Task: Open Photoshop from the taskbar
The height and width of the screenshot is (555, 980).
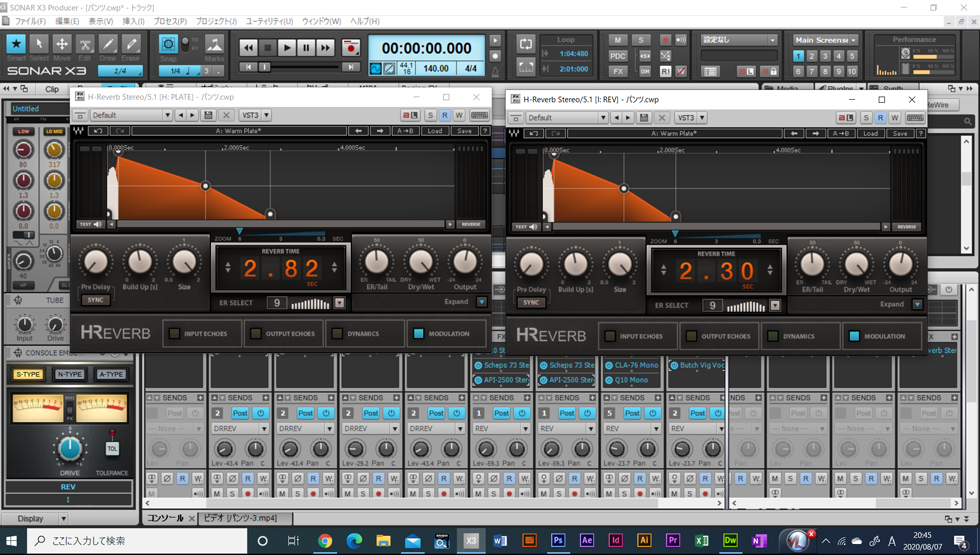Action: point(558,541)
